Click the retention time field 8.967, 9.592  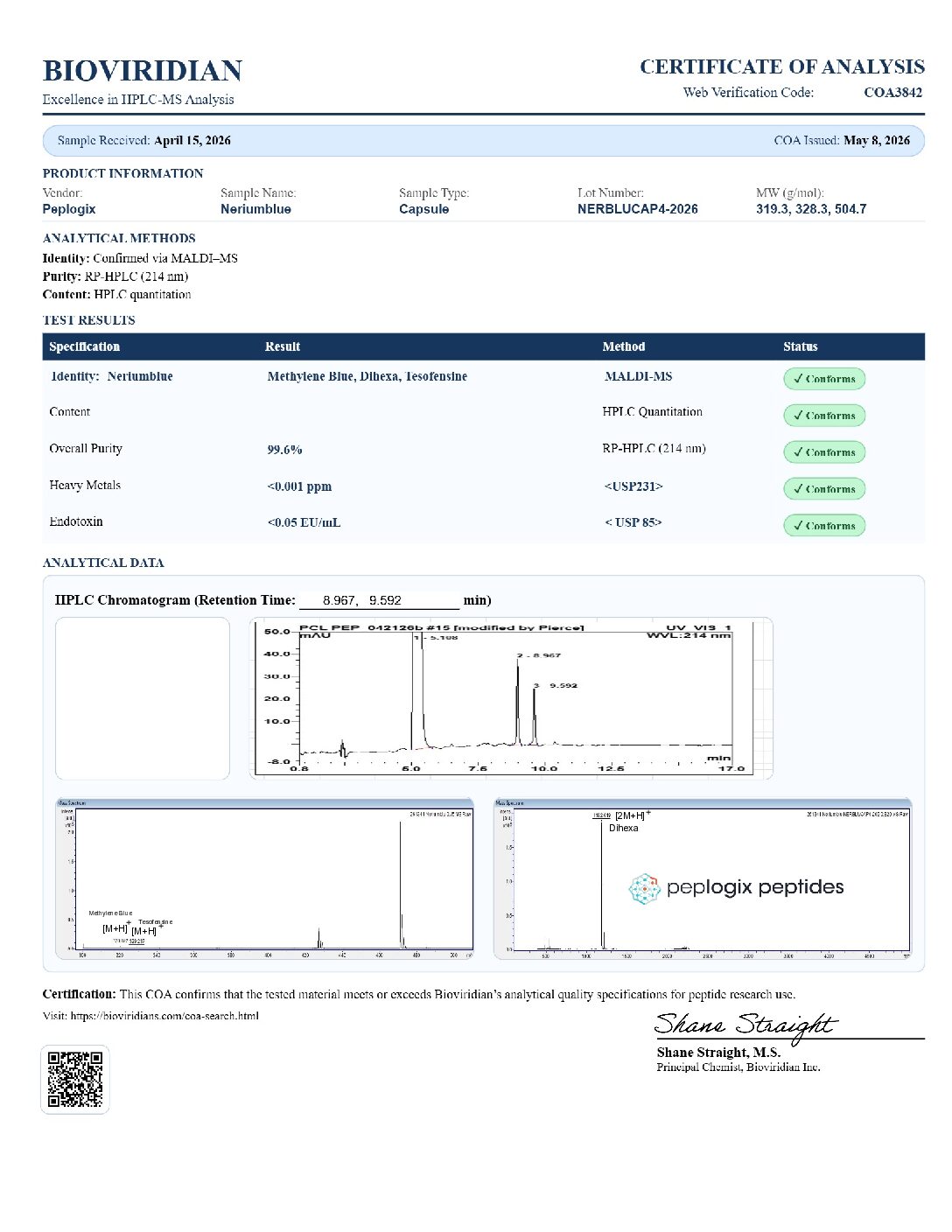(x=379, y=600)
